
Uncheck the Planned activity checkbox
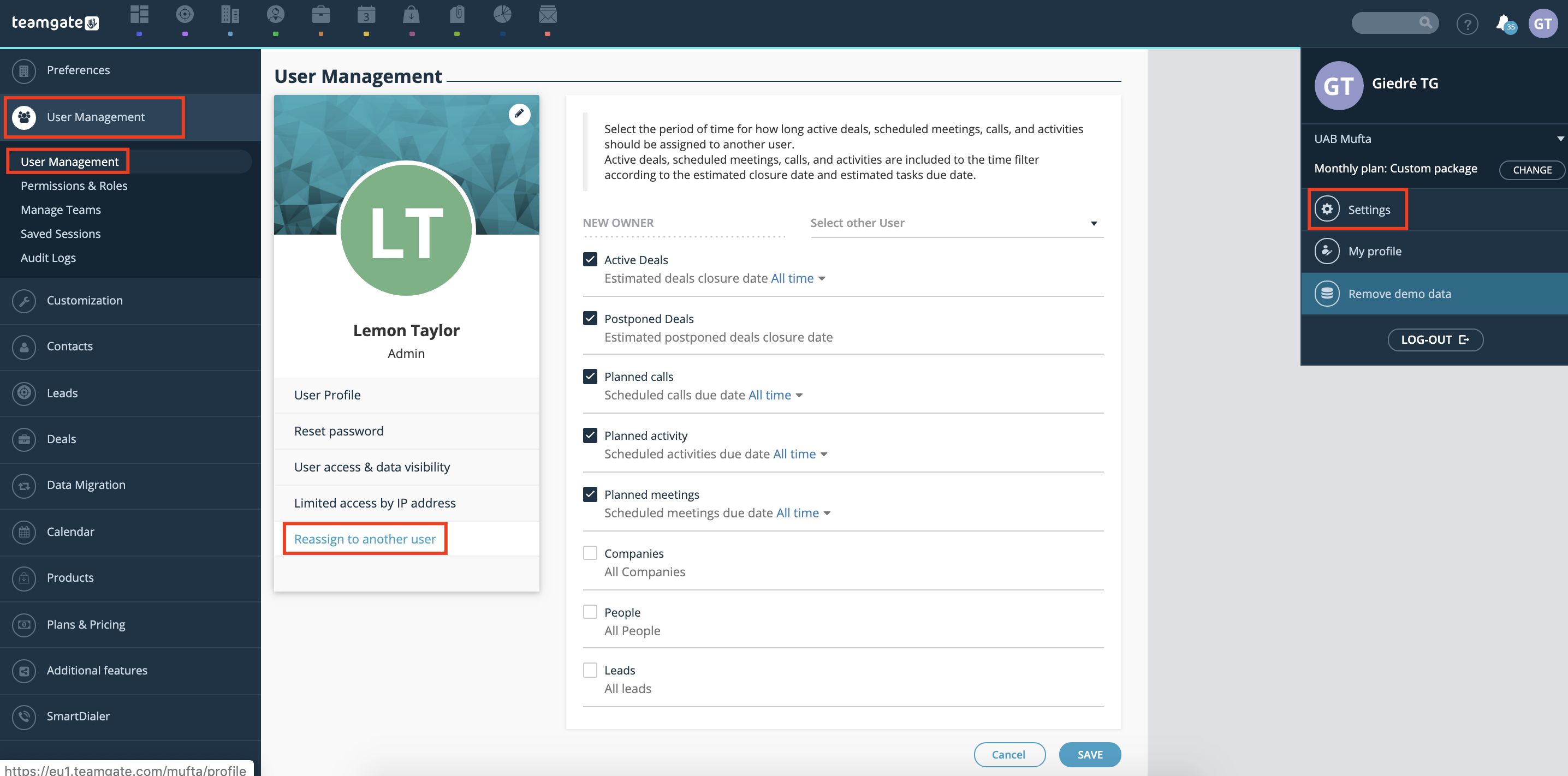pyautogui.click(x=590, y=435)
